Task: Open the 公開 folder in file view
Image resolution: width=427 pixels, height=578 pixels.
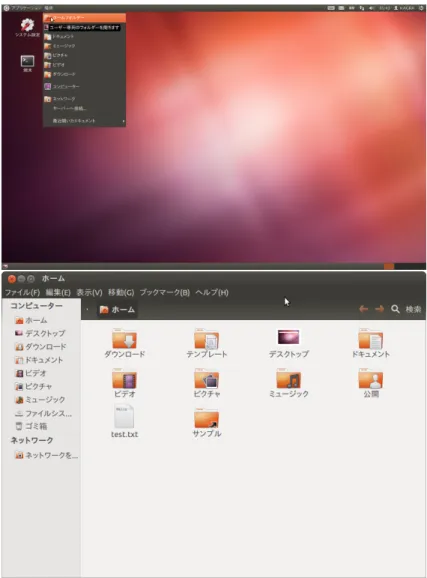Action: [371, 383]
